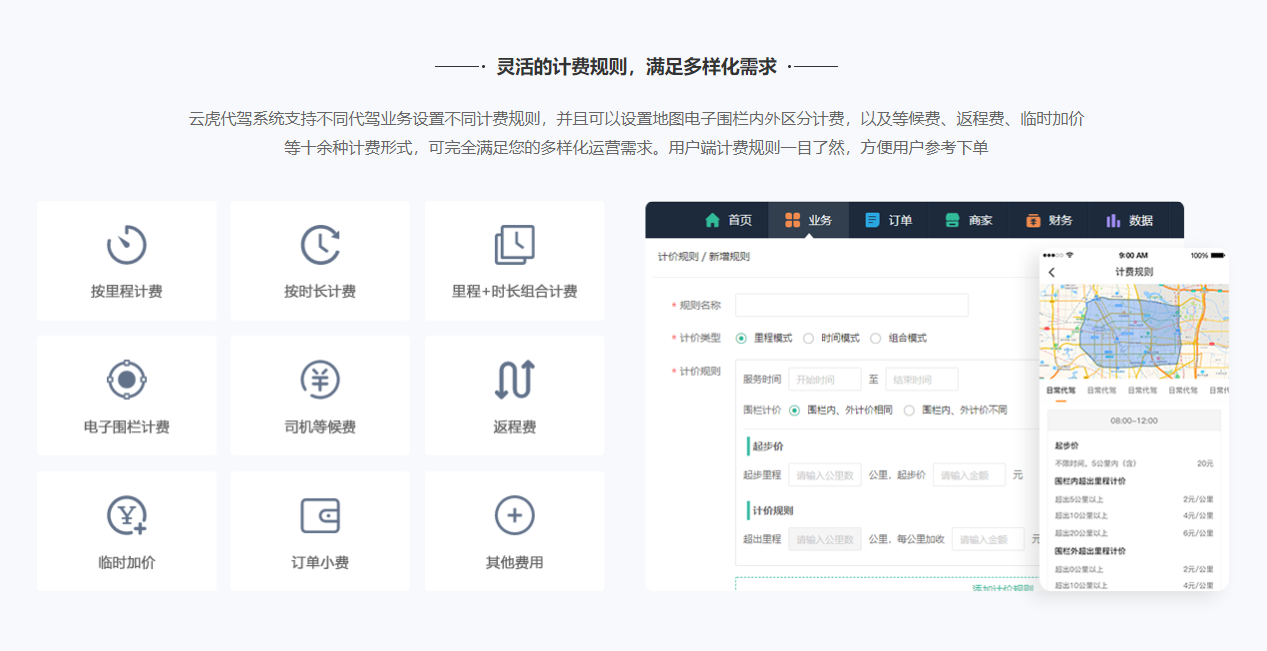This screenshot has height=651, width=1267.
Task: Tap the 9:00 AM phone clock
Action: pos(1133,255)
